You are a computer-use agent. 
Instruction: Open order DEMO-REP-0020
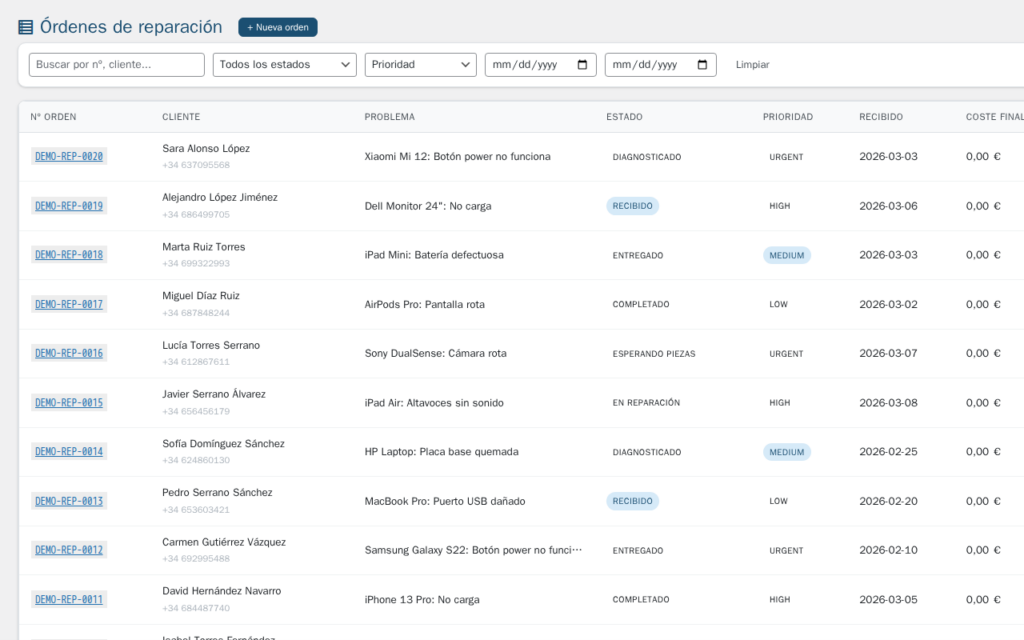coord(68,157)
